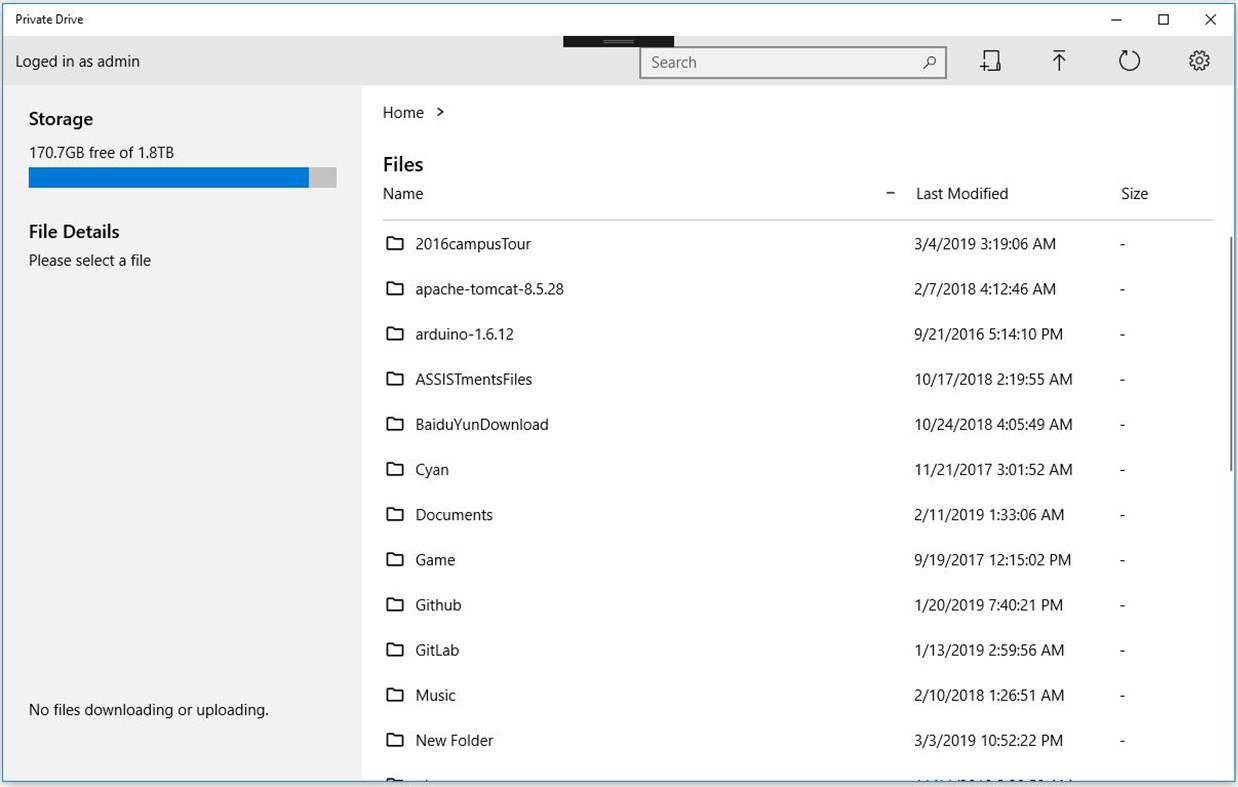Click the breadcrumb chevron after Home

tap(440, 112)
